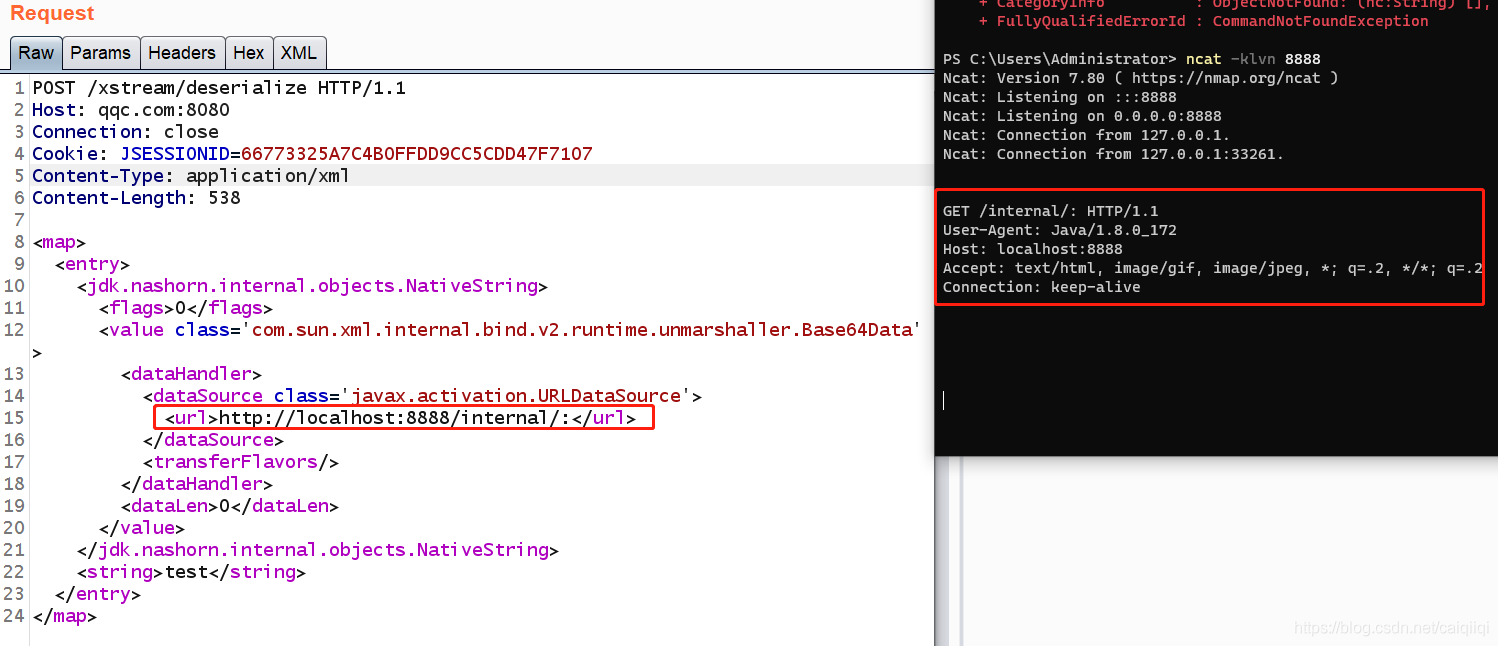Screen dimensions: 1498x646
Task: Click the <string>test</string> line
Action: point(191,572)
